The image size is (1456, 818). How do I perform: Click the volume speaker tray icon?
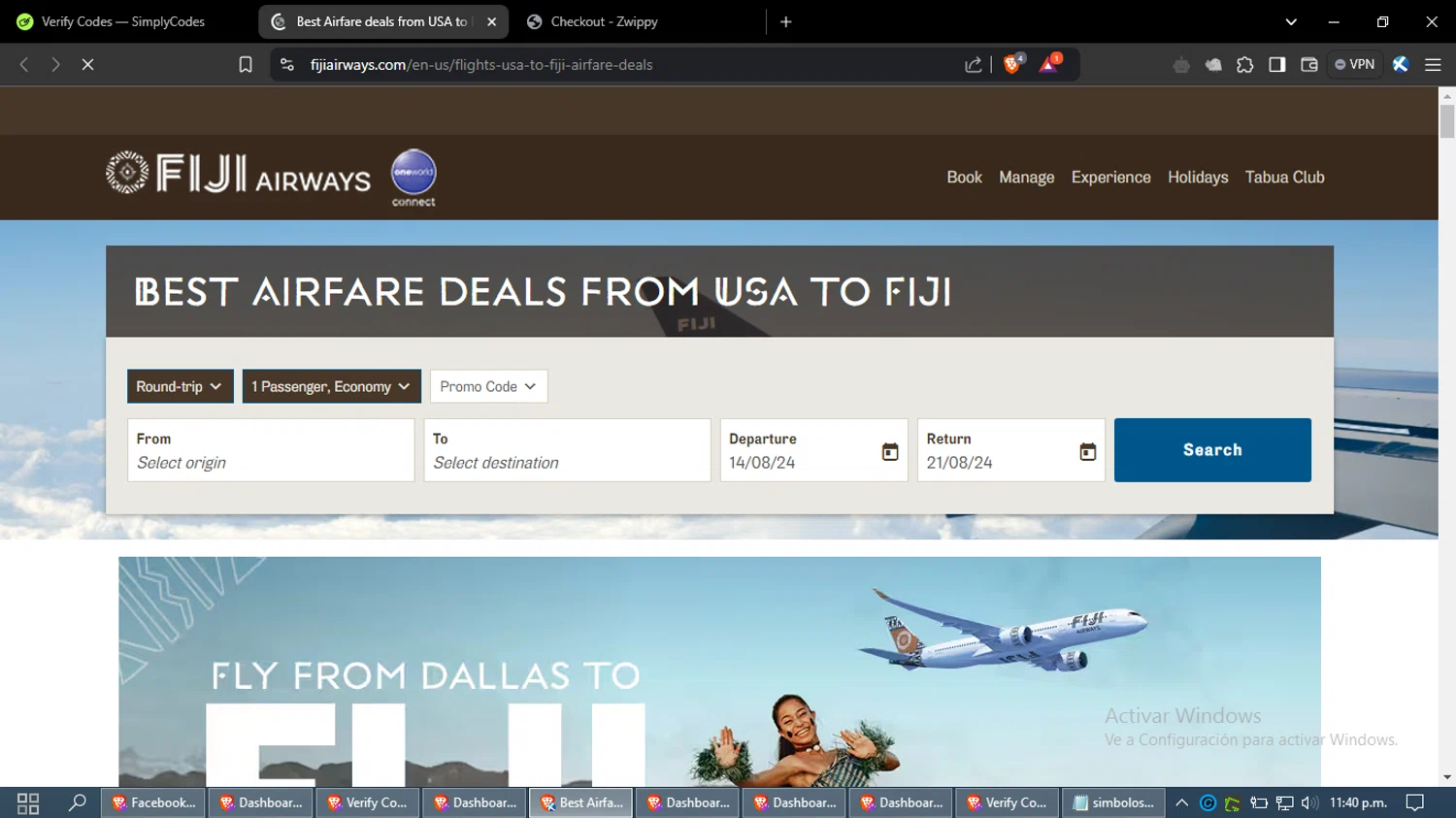pyautogui.click(x=1309, y=802)
